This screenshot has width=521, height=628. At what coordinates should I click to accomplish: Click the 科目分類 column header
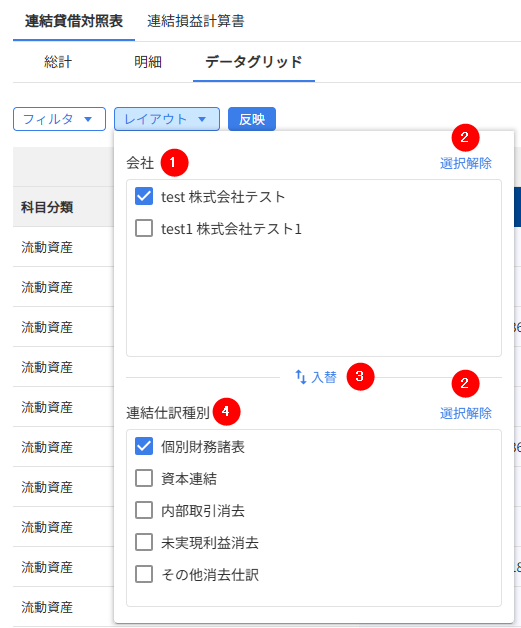[47, 207]
